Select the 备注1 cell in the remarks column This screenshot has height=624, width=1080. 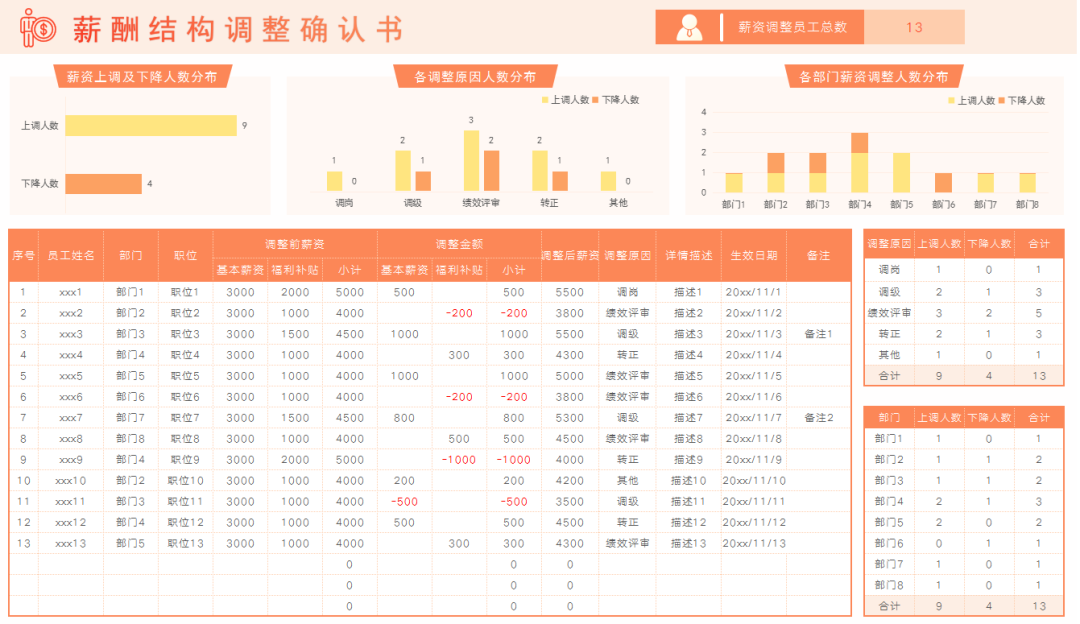pyautogui.click(x=818, y=334)
